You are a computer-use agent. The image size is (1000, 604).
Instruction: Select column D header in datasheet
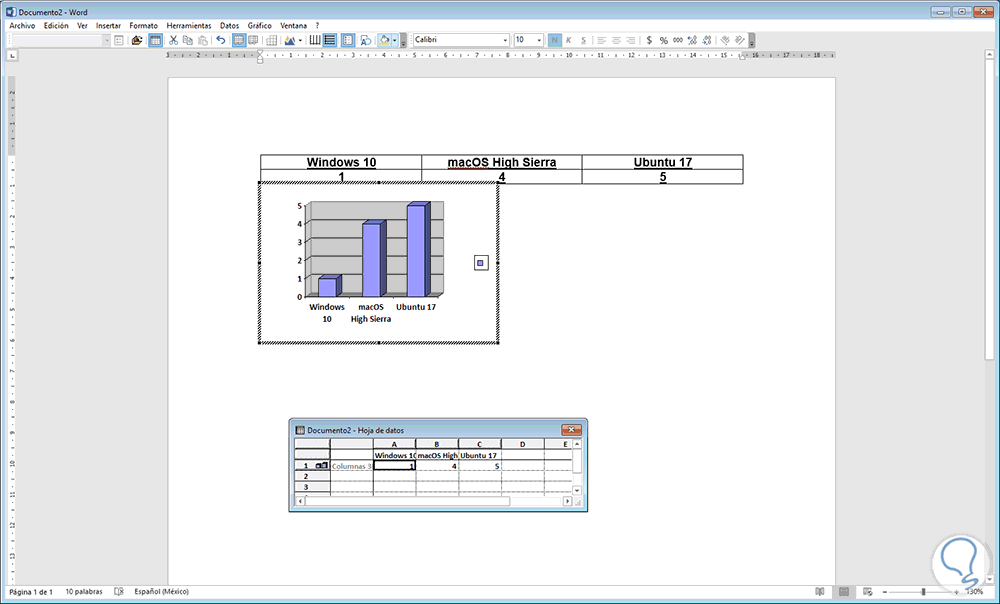click(522, 444)
